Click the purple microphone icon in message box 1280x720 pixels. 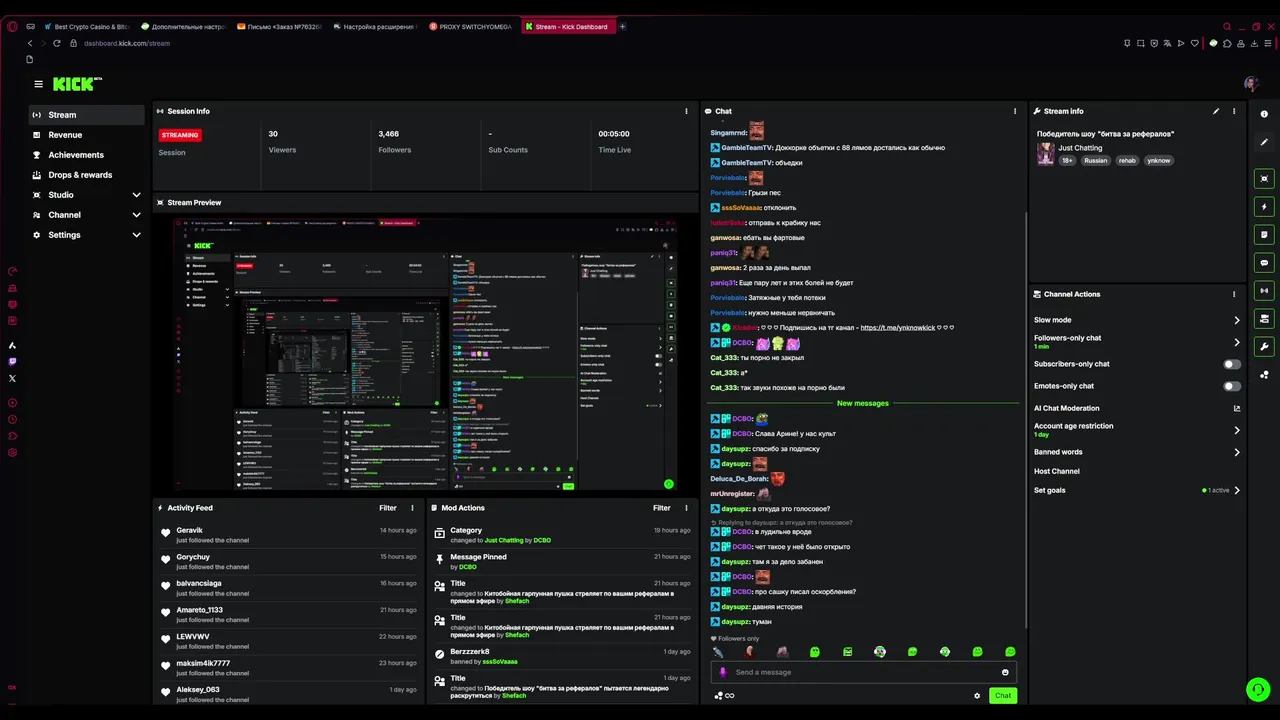[723, 672]
